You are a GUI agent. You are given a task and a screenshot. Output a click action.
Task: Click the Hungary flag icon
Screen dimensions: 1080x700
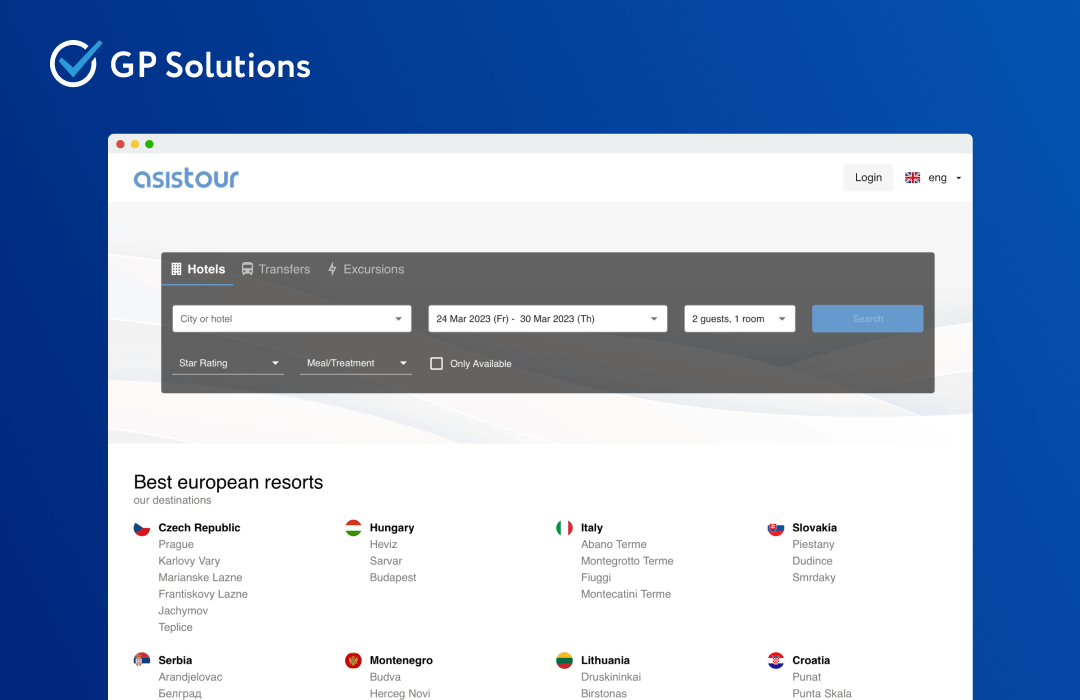(353, 528)
